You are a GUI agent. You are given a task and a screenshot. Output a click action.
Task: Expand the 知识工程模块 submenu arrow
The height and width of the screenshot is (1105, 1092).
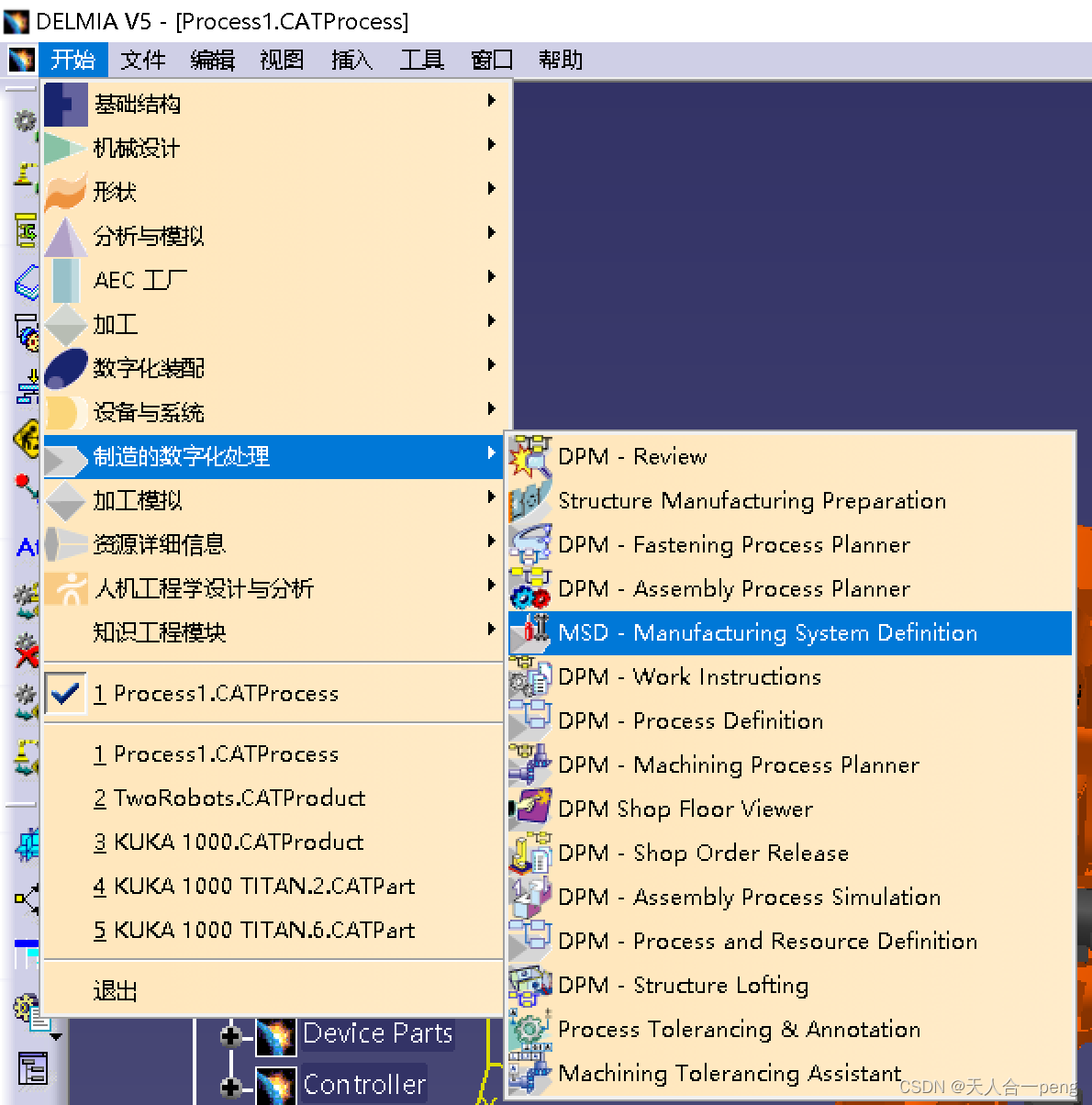[x=492, y=629]
